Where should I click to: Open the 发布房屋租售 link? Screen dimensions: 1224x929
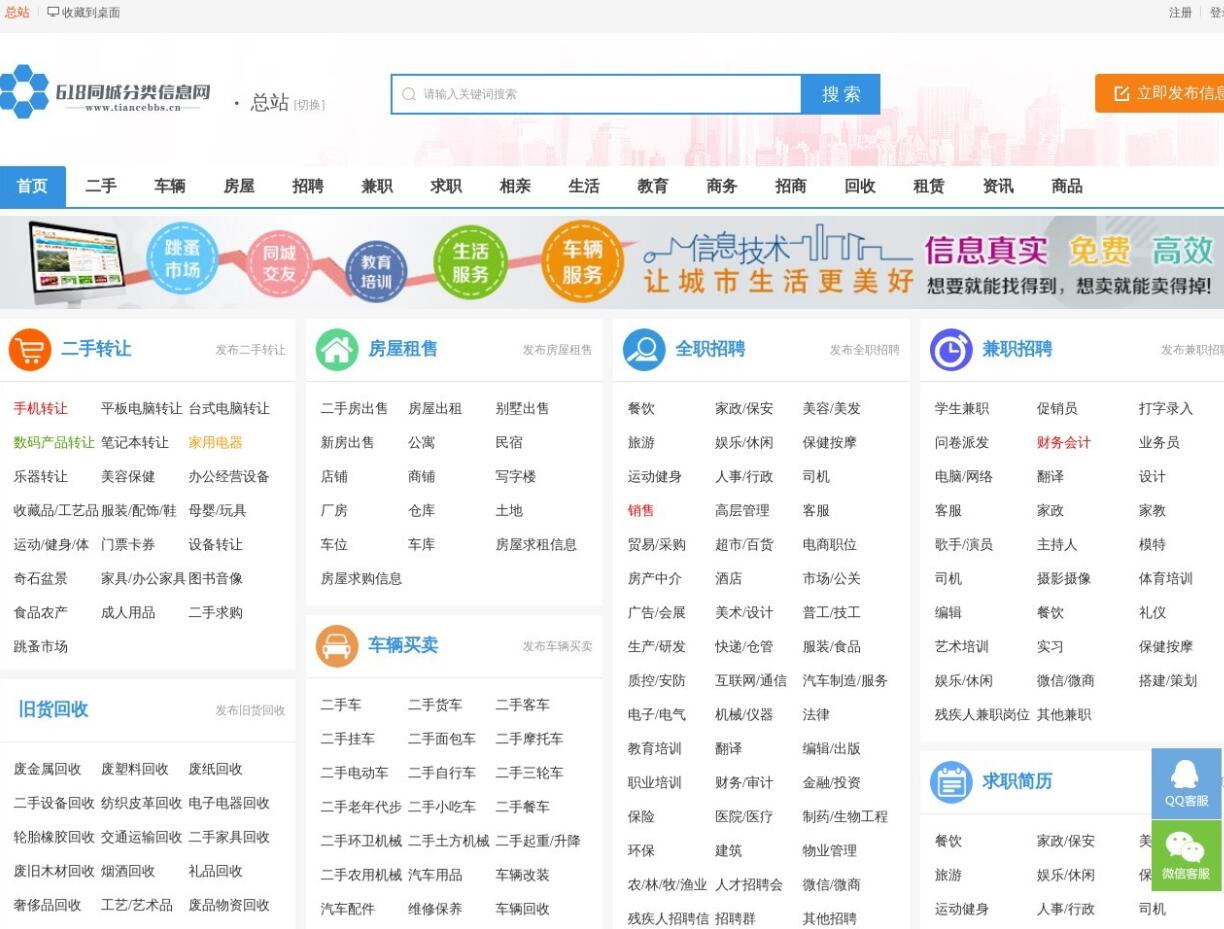tap(555, 349)
